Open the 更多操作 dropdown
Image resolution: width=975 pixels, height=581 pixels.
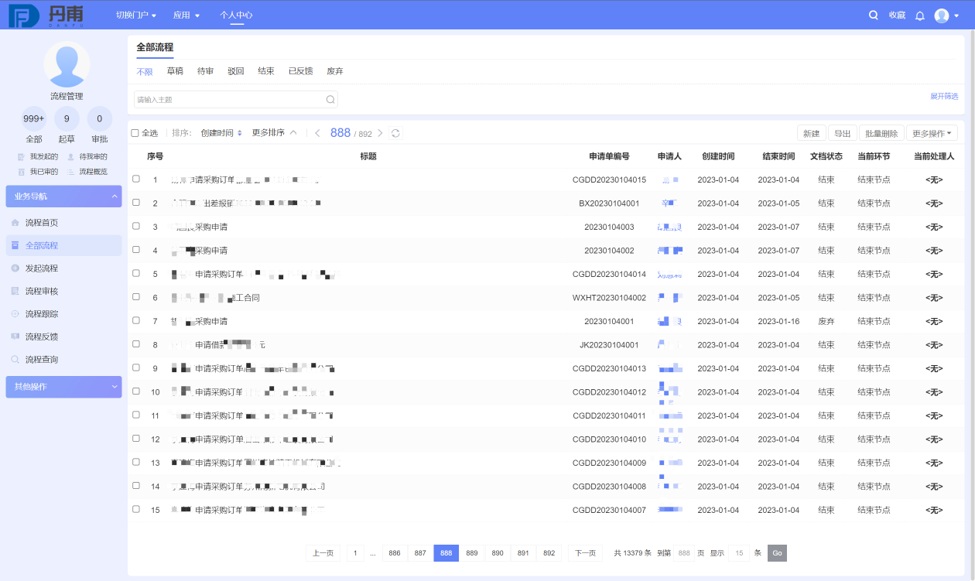(x=932, y=133)
